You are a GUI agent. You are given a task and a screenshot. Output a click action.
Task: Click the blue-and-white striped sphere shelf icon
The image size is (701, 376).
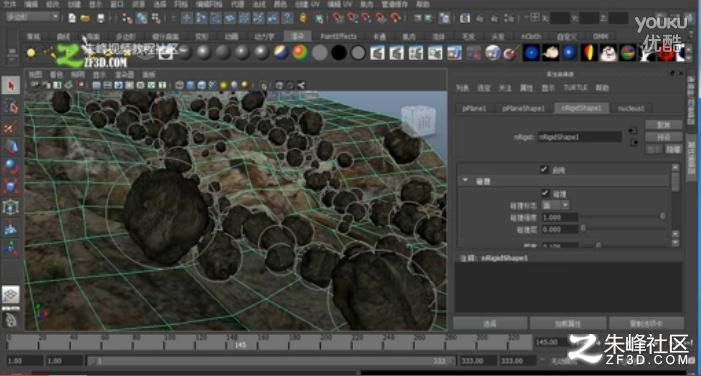281,53
